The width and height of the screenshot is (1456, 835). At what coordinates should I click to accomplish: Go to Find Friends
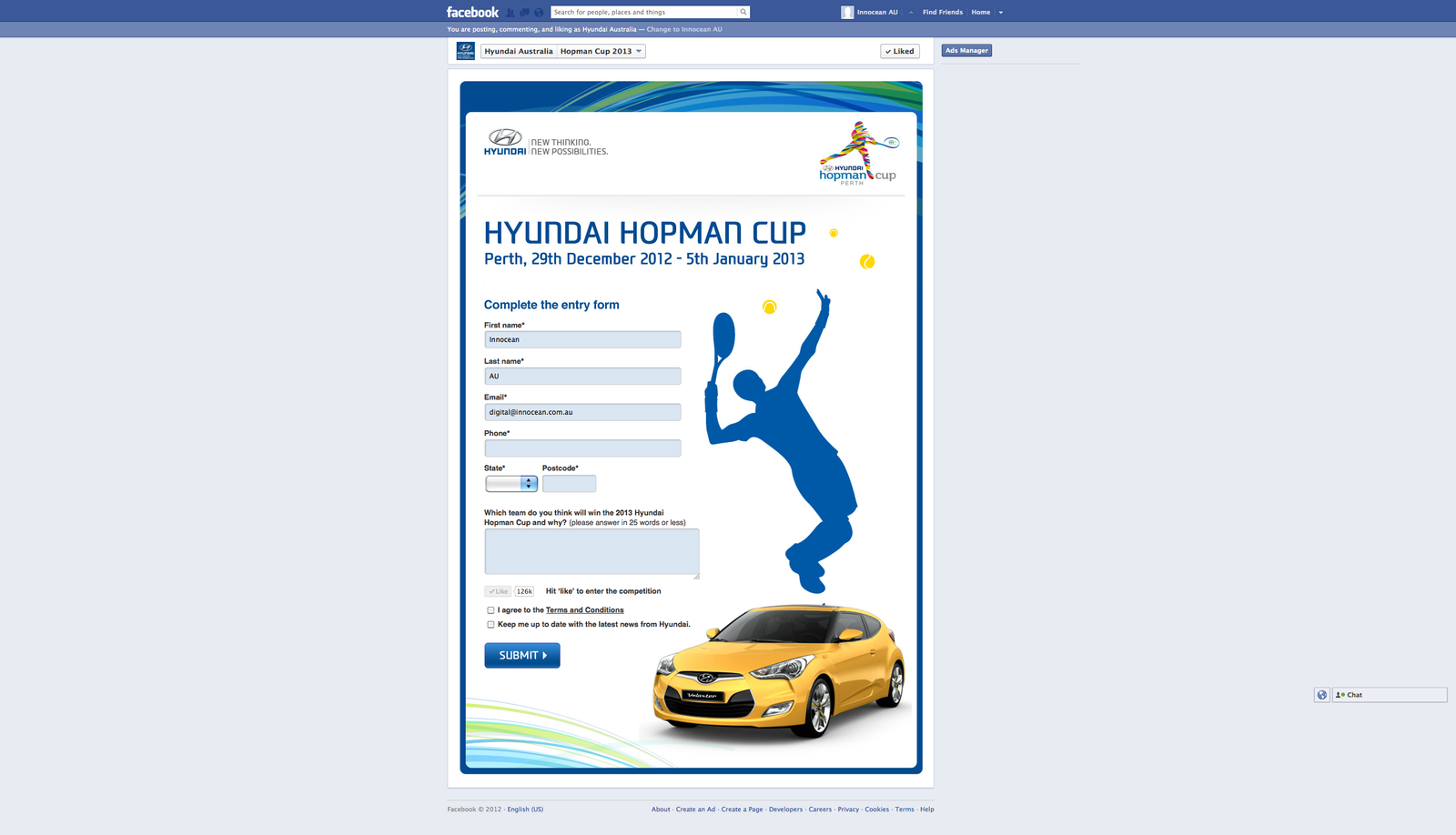[x=942, y=13]
